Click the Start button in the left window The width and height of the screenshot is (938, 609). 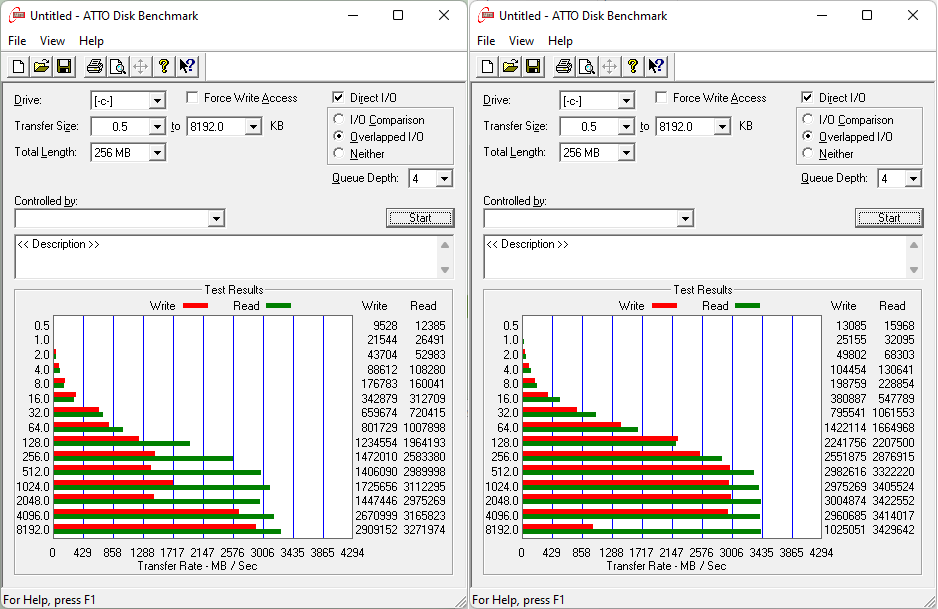point(420,218)
